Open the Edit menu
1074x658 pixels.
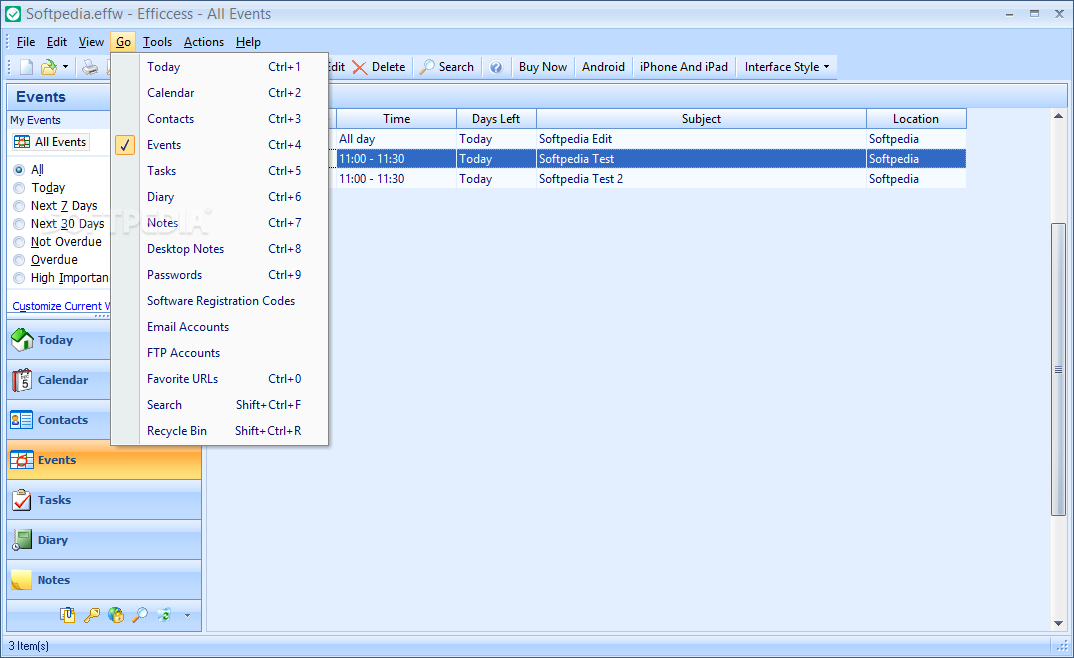pyautogui.click(x=56, y=42)
